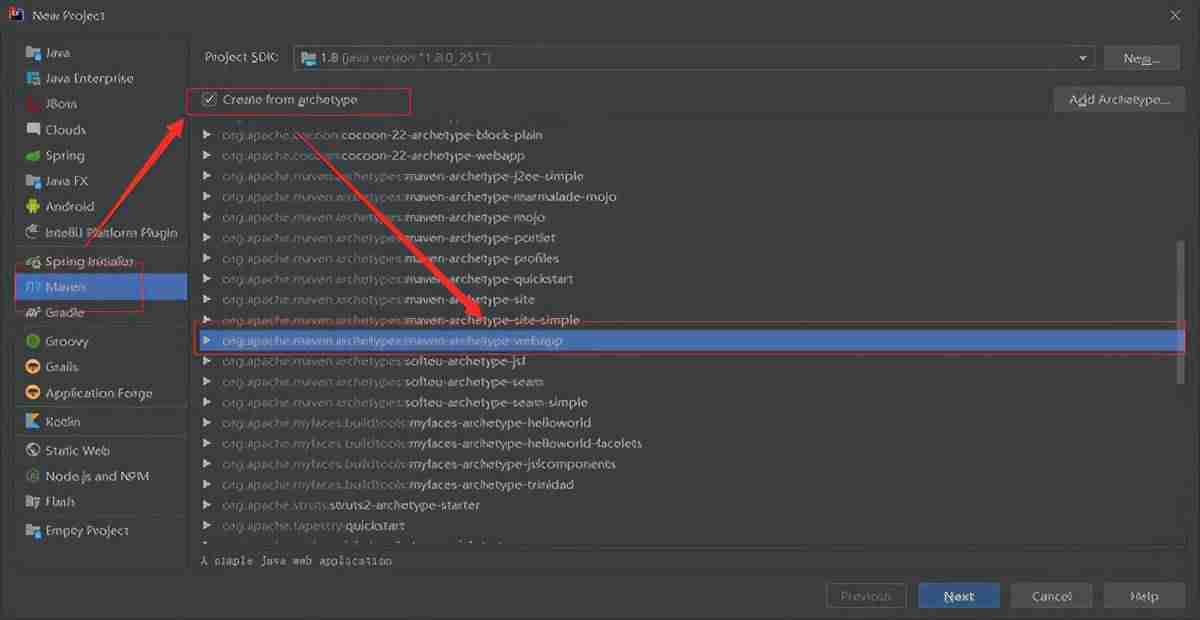
Task: Select maven-archetype-mojo in the list
Action: pos(690,218)
